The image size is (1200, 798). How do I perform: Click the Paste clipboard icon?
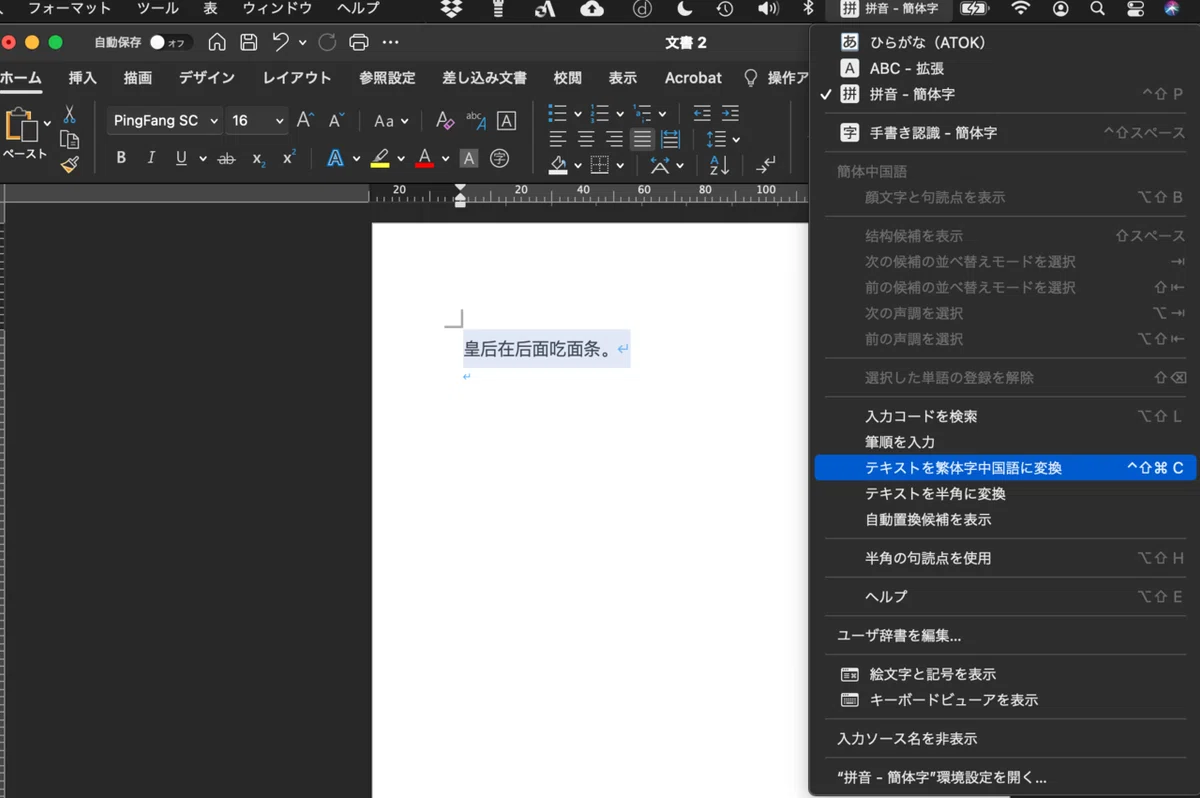click(21, 126)
